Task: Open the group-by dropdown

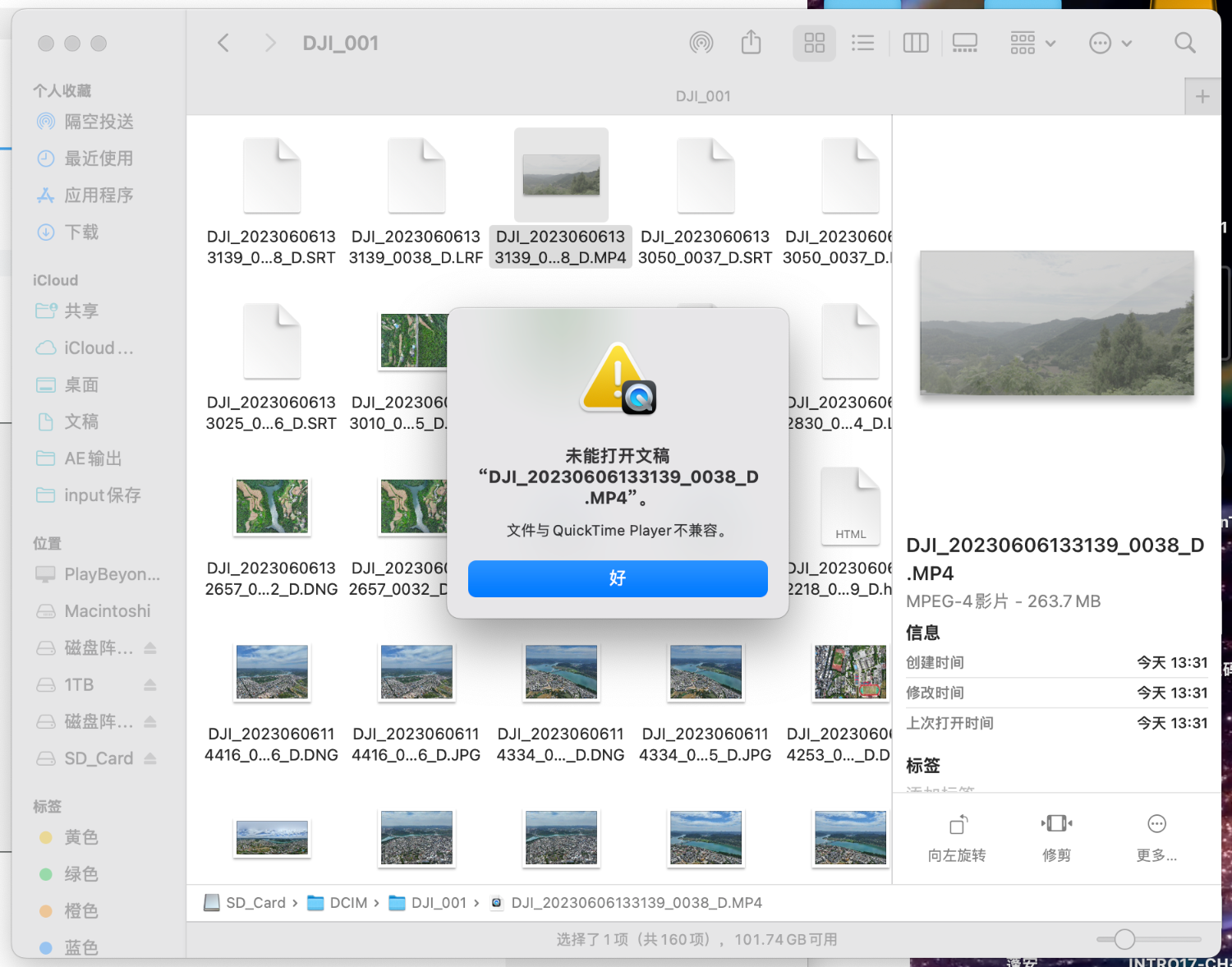Action: click(1032, 43)
